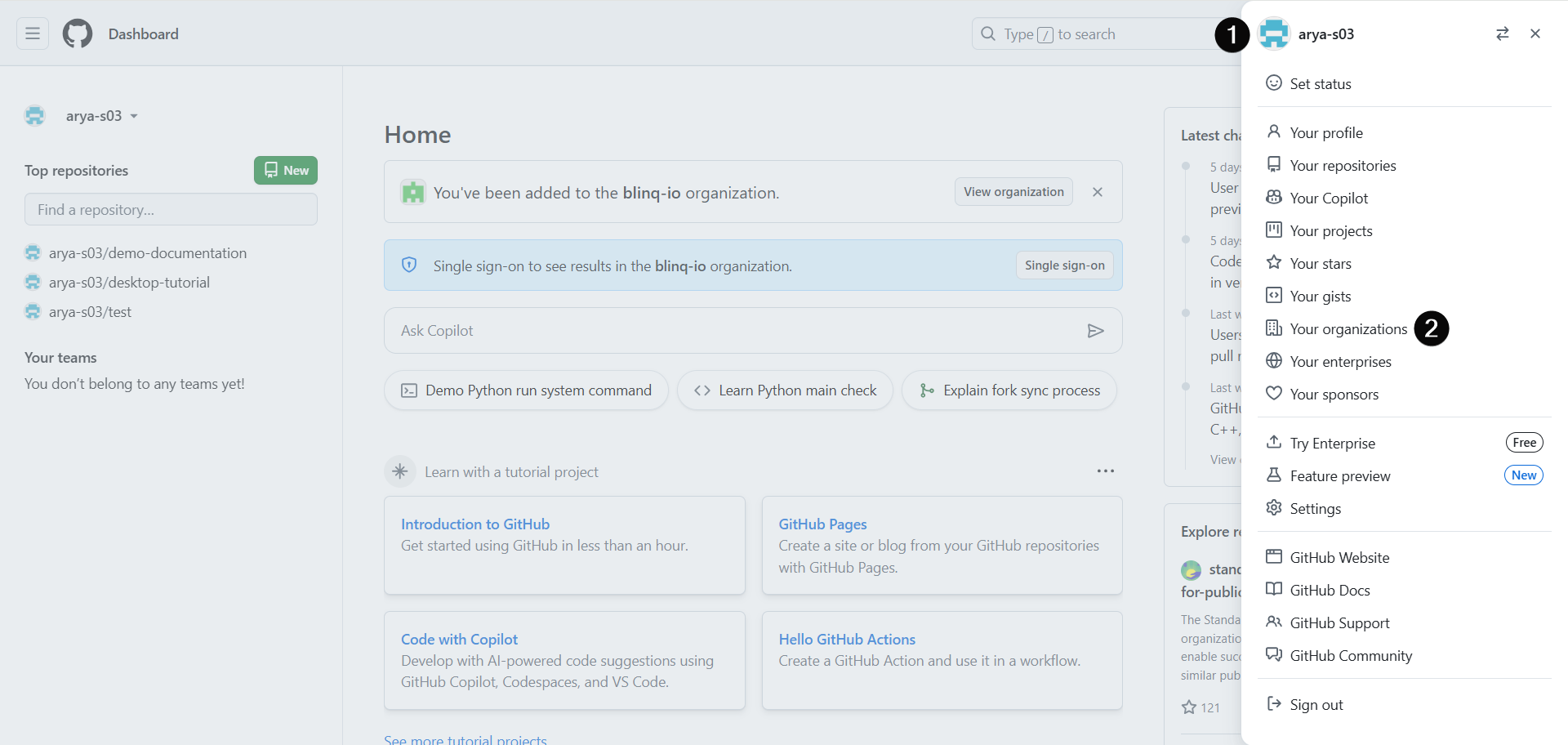Click the View organization button

click(x=1013, y=191)
